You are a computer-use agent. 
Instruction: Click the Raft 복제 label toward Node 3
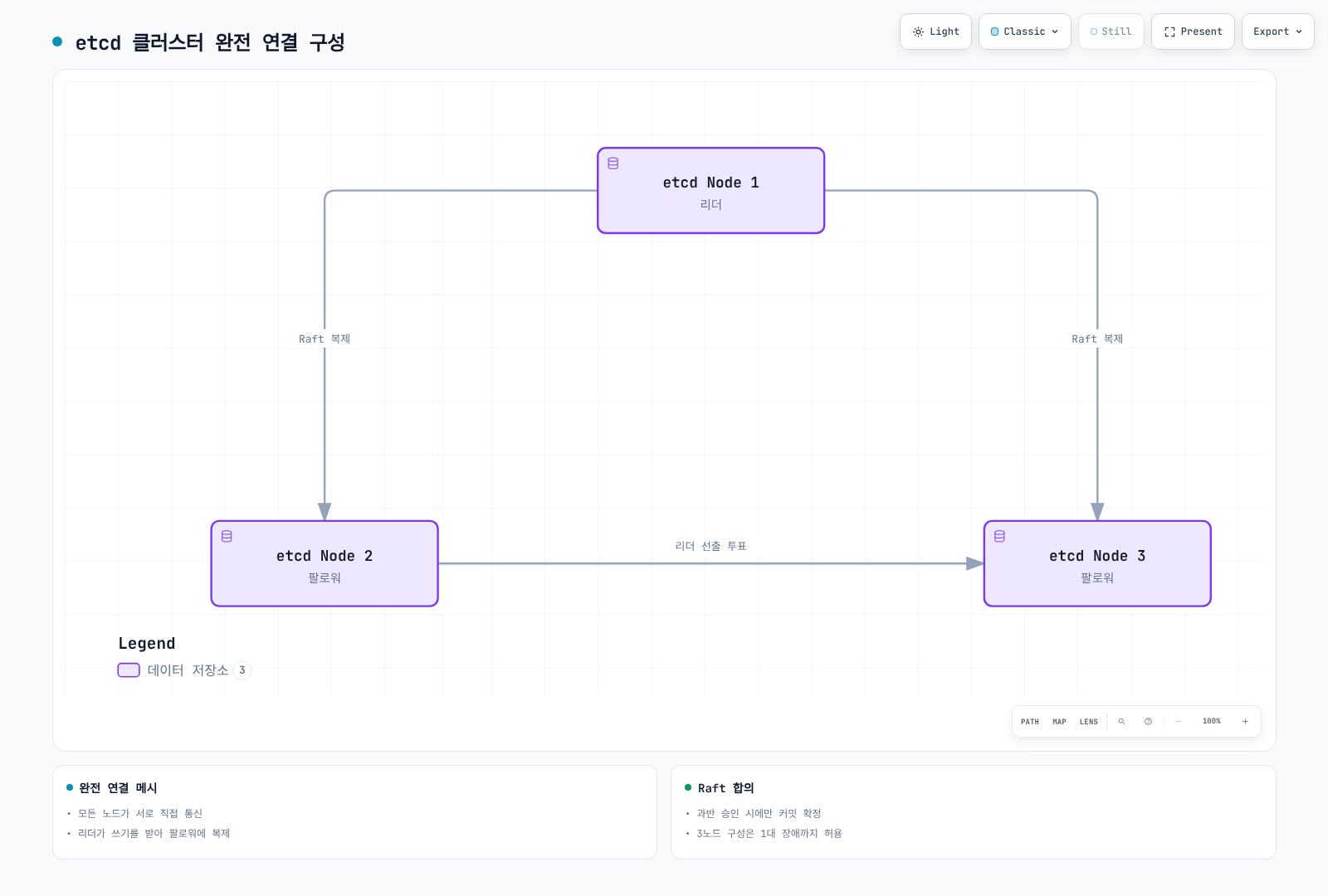click(1097, 338)
